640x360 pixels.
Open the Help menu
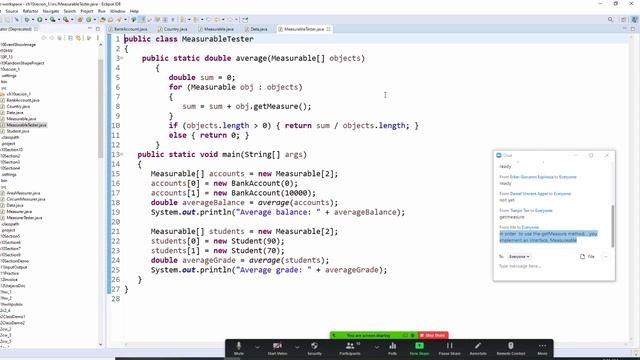134,11
